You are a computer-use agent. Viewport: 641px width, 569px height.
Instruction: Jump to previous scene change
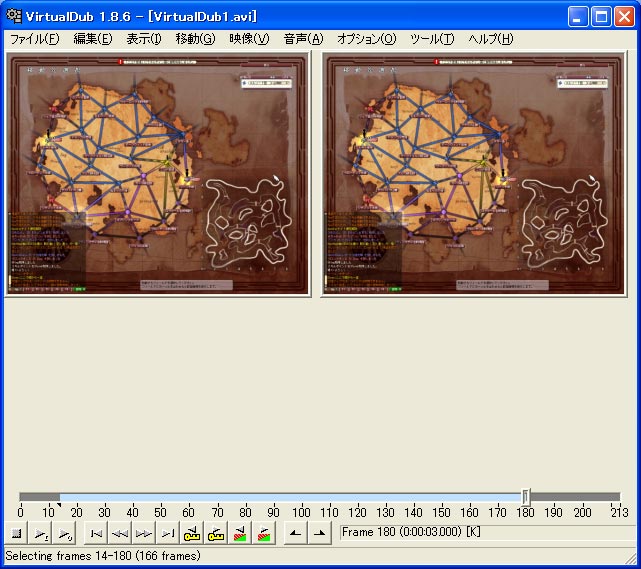pos(240,533)
